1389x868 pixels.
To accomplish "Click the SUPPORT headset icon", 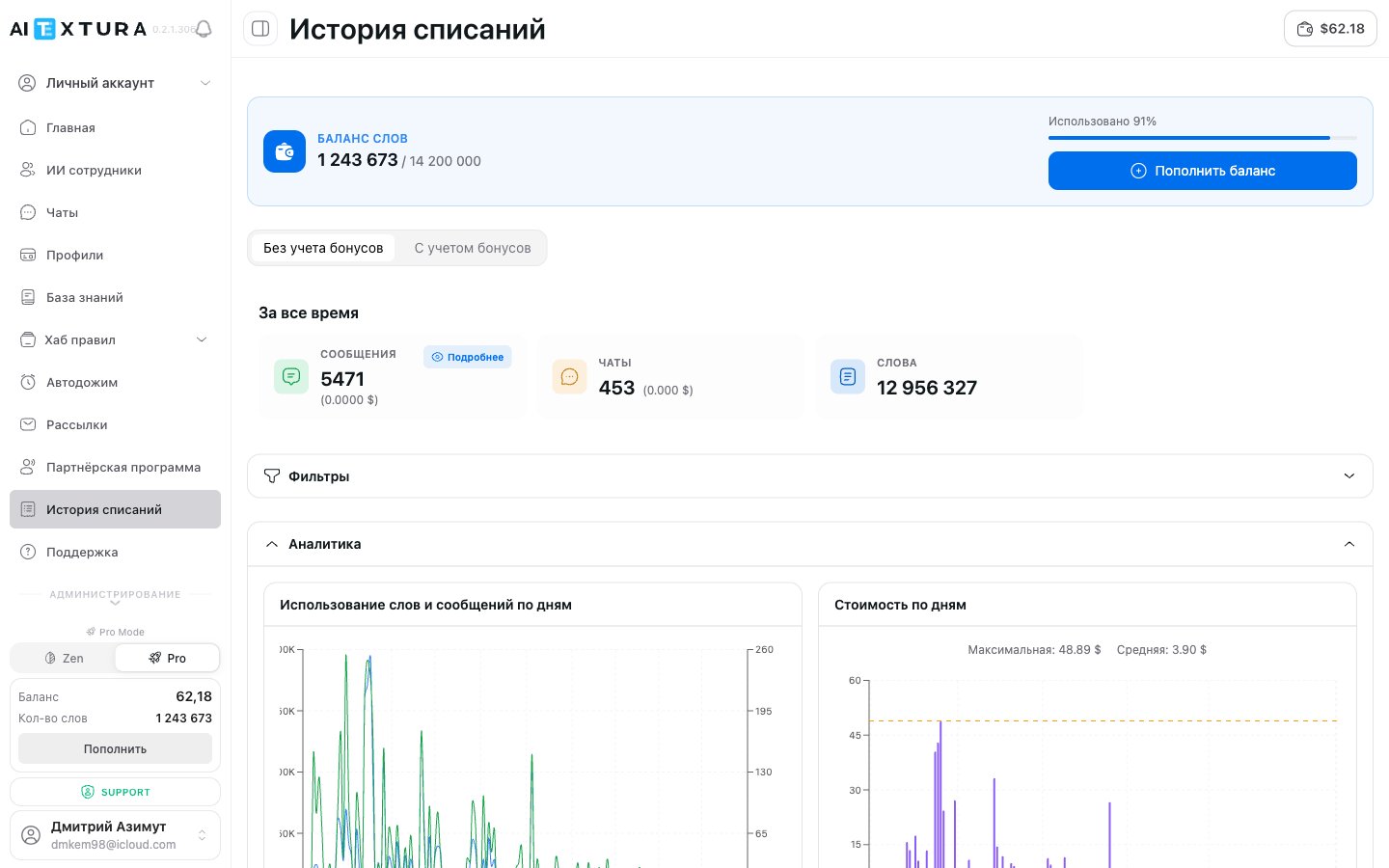I will [x=88, y=792].
